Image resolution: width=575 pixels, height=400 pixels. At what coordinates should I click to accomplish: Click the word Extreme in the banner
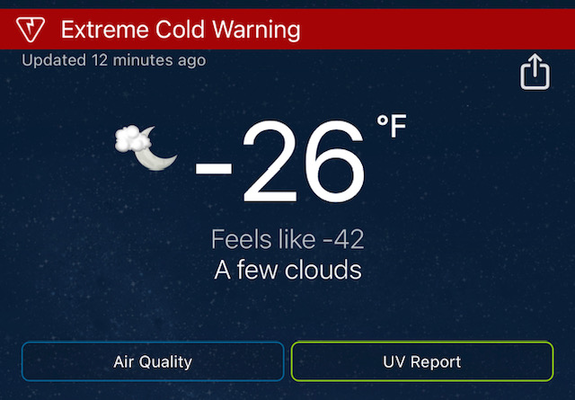tap(105, 29)
